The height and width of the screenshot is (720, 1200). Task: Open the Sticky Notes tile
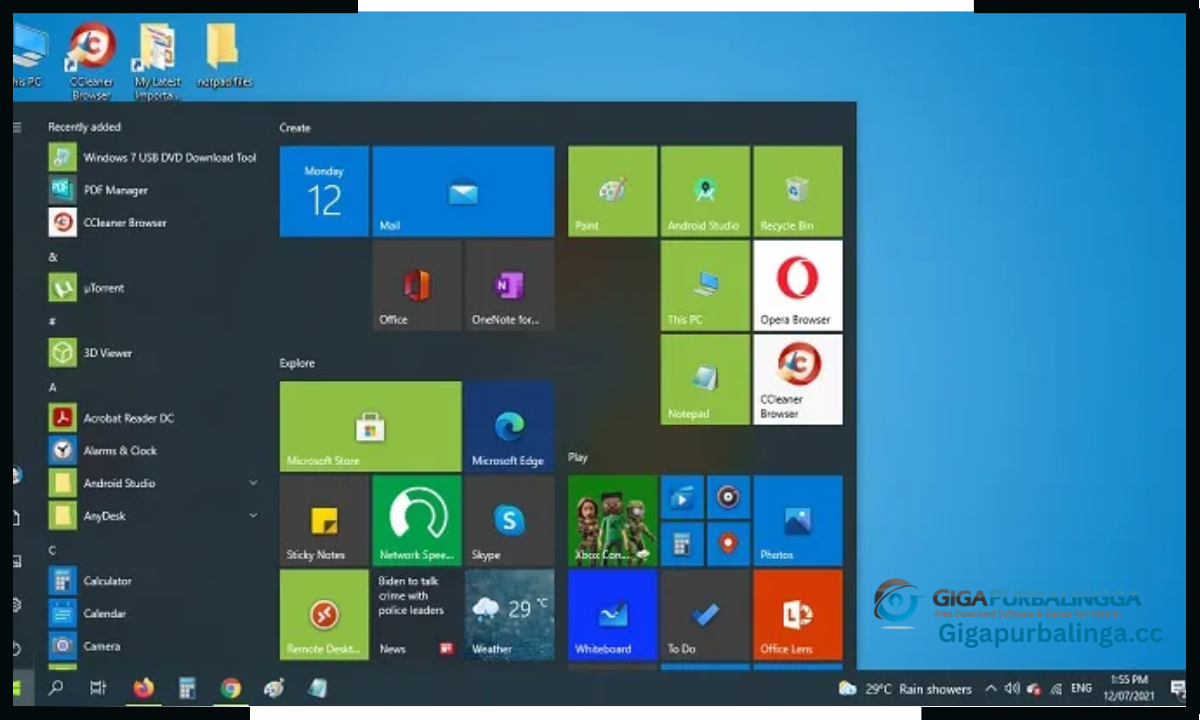click(x=324, y=520)
